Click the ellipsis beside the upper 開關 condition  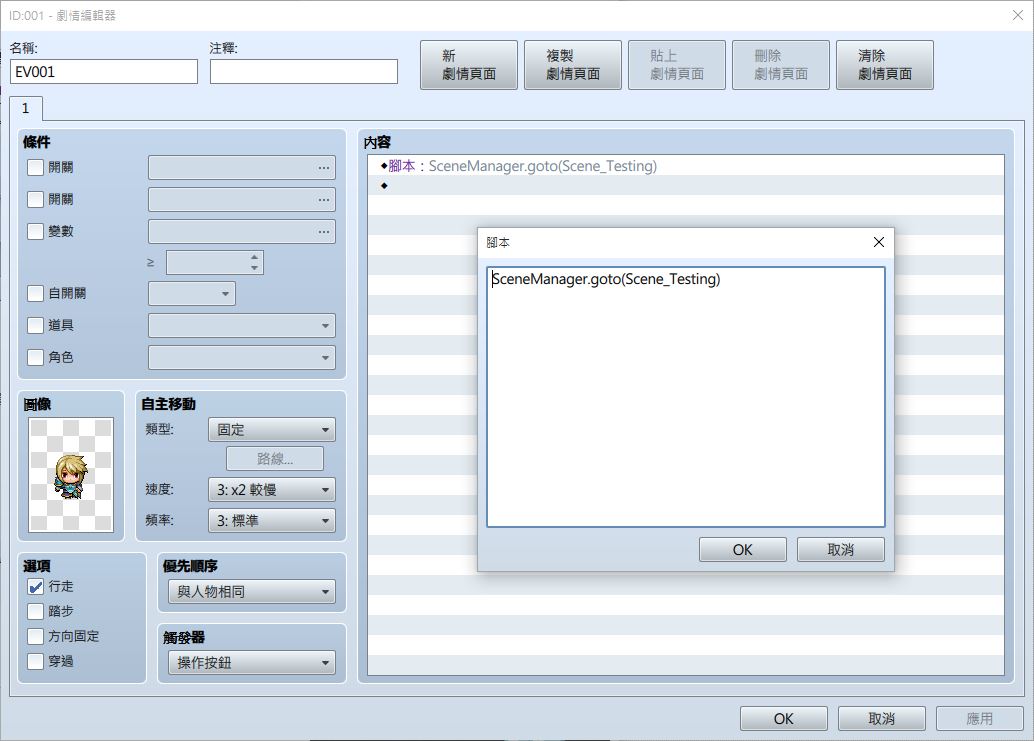click(323, 167)
